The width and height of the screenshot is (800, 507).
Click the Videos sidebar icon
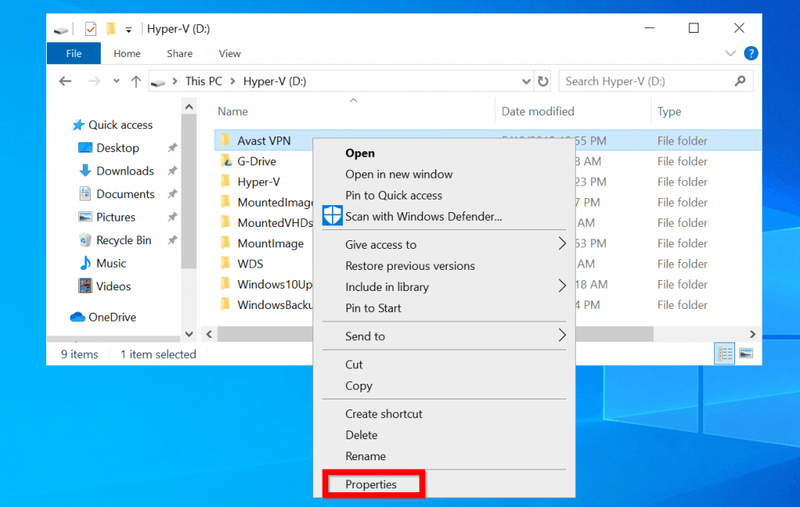pos(85,286)
